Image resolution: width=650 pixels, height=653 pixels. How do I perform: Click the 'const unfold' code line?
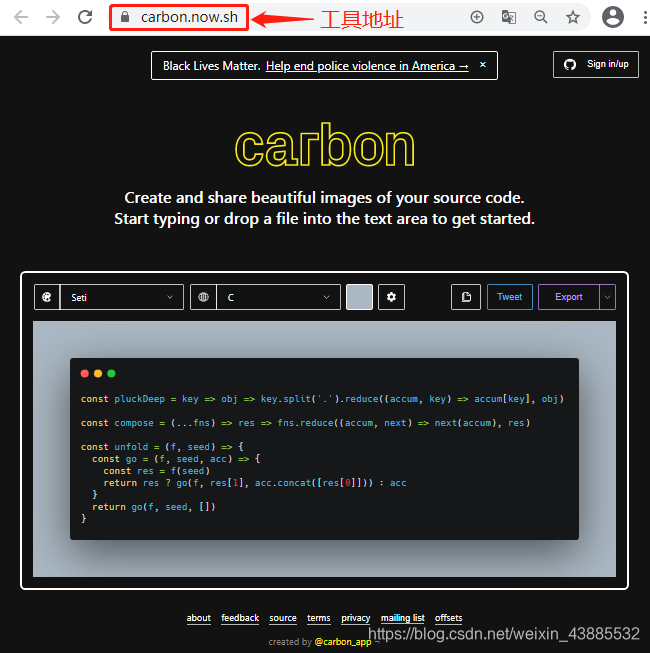(162, 447)
